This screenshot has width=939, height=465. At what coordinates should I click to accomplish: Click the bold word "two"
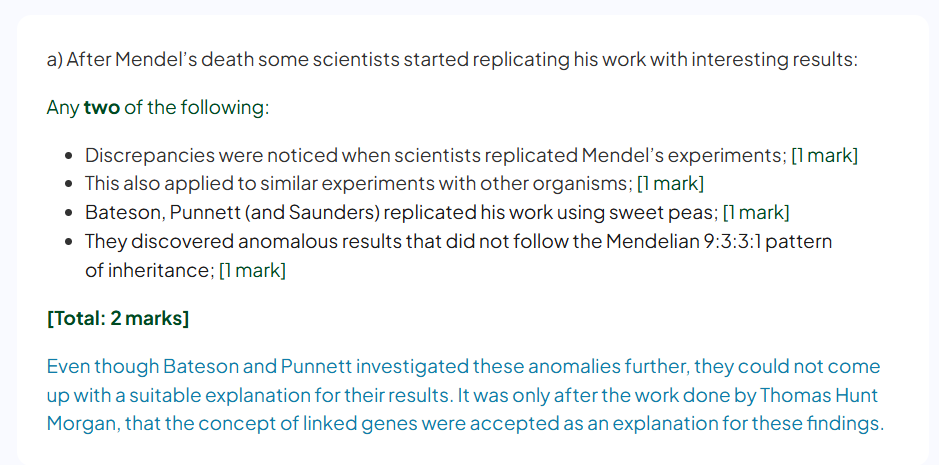click(x=102, y=108)
